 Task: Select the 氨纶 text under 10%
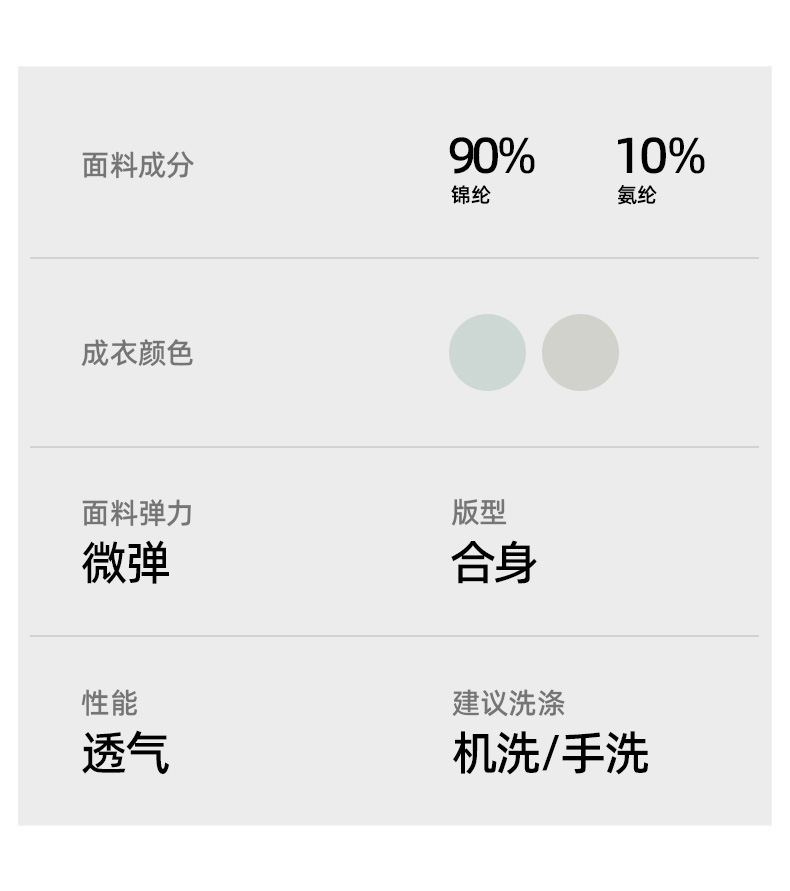(636, 195)
